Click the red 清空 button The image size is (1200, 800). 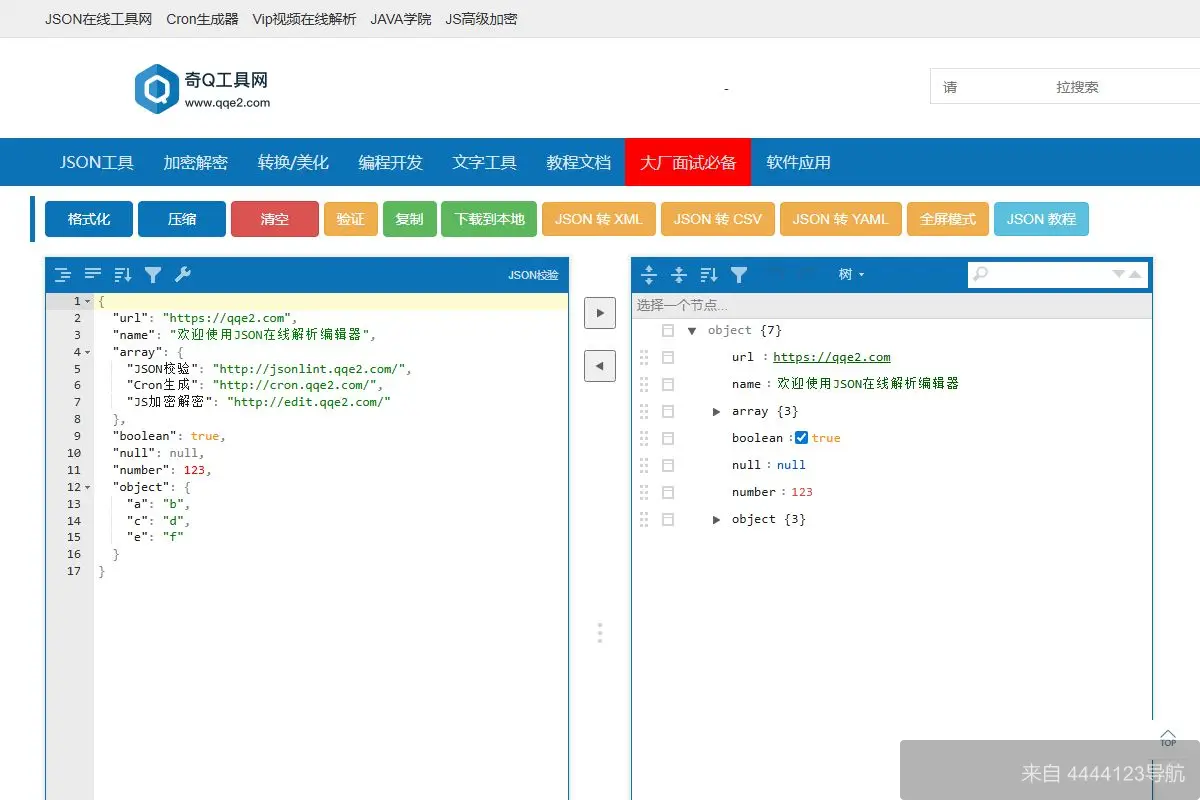click(275, 219)
